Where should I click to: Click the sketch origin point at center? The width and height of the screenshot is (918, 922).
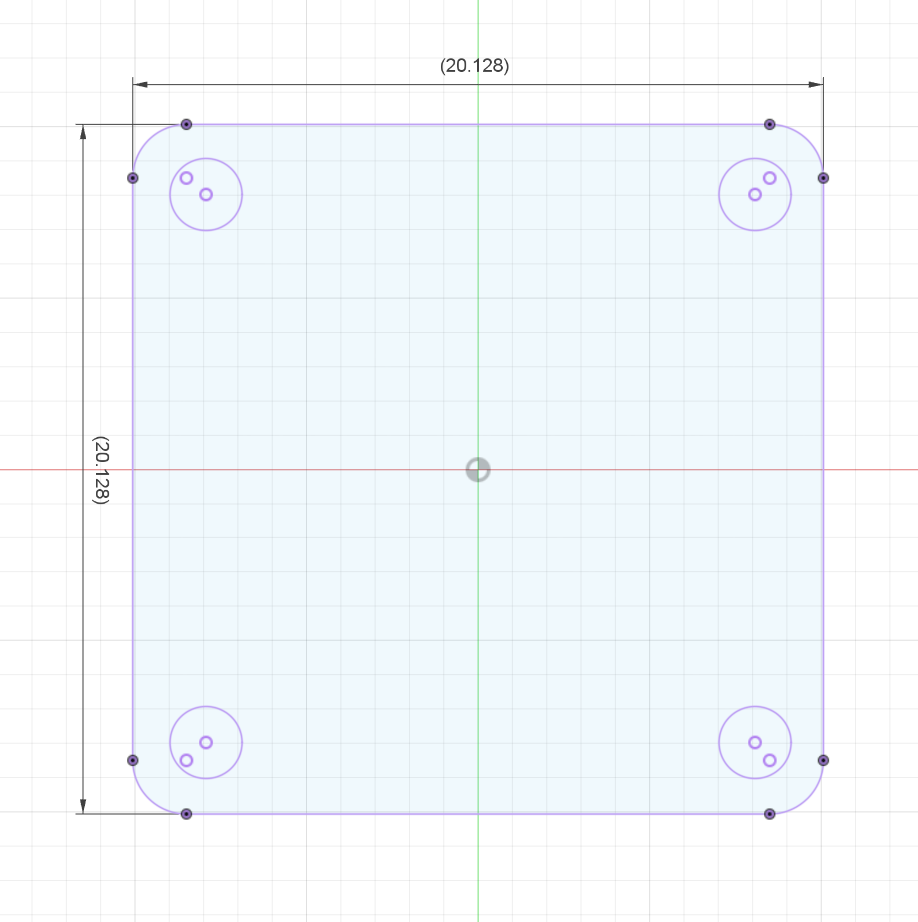478,469
